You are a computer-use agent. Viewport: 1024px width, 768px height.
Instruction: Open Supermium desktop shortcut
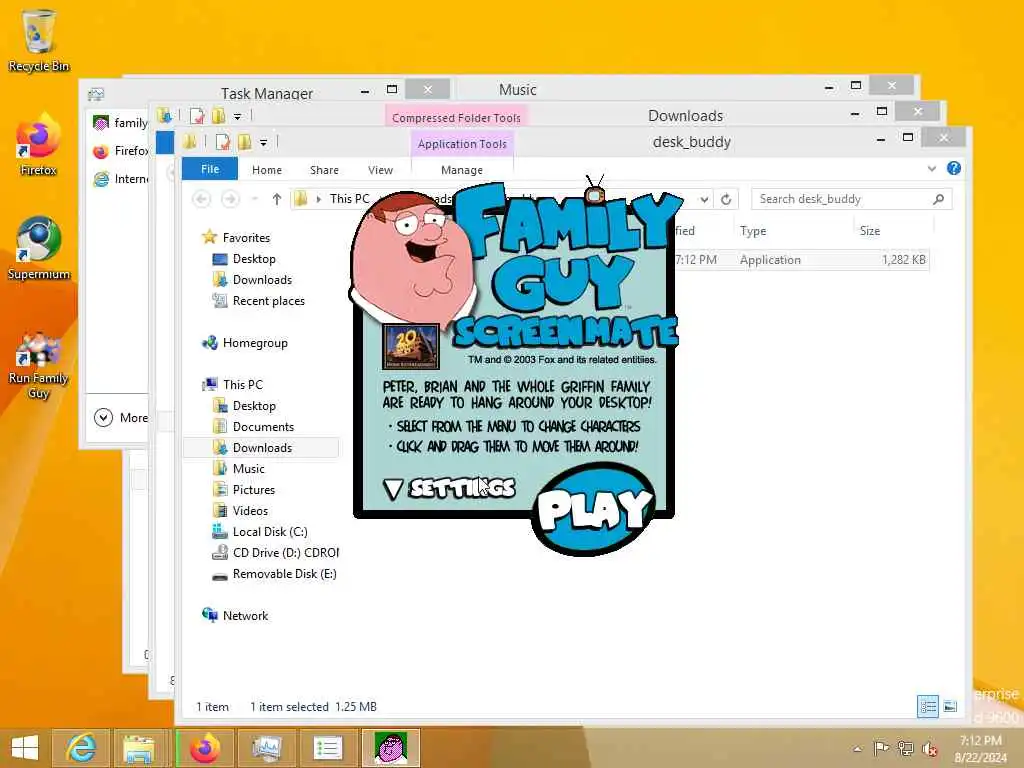click(x=39, y=249)
